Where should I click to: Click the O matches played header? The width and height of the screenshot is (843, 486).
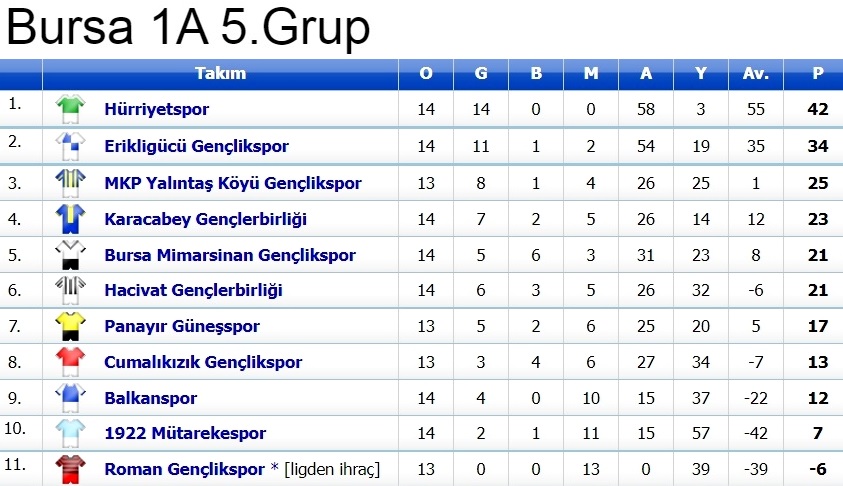426,73
